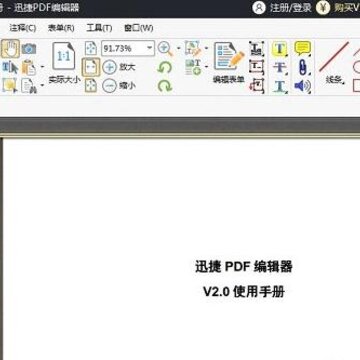Open 编辑表单 edit form tool
Image resolution: width=360 pixels, height=360 pixels.
point(229,62)
